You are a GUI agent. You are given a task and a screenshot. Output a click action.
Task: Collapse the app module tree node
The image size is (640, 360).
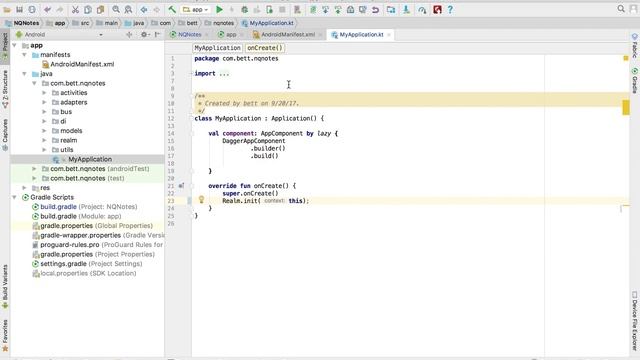pos(15,45)
